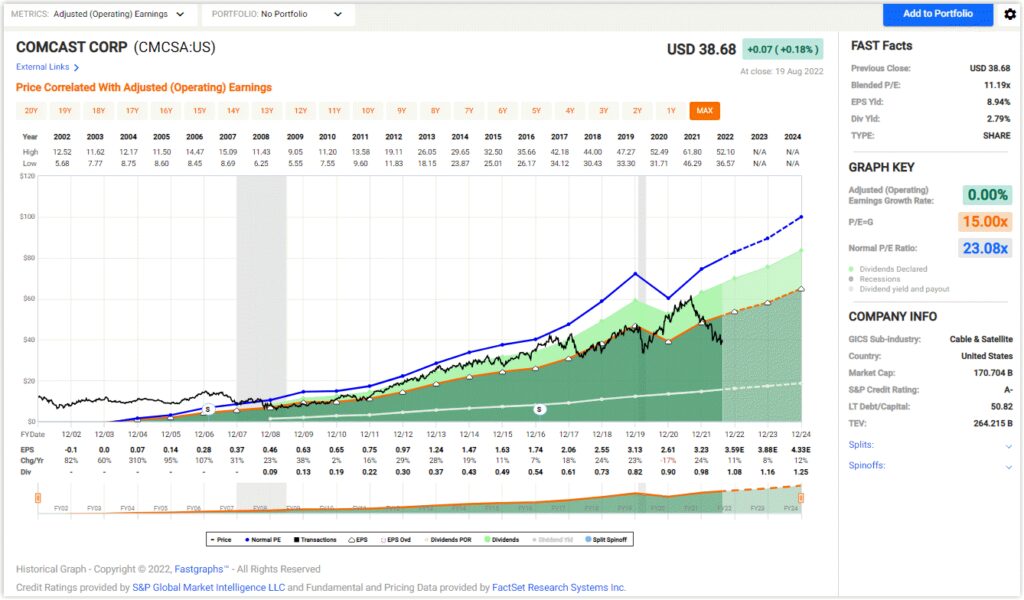Toggle Dividend yield and payout key

tap(899, 289)
